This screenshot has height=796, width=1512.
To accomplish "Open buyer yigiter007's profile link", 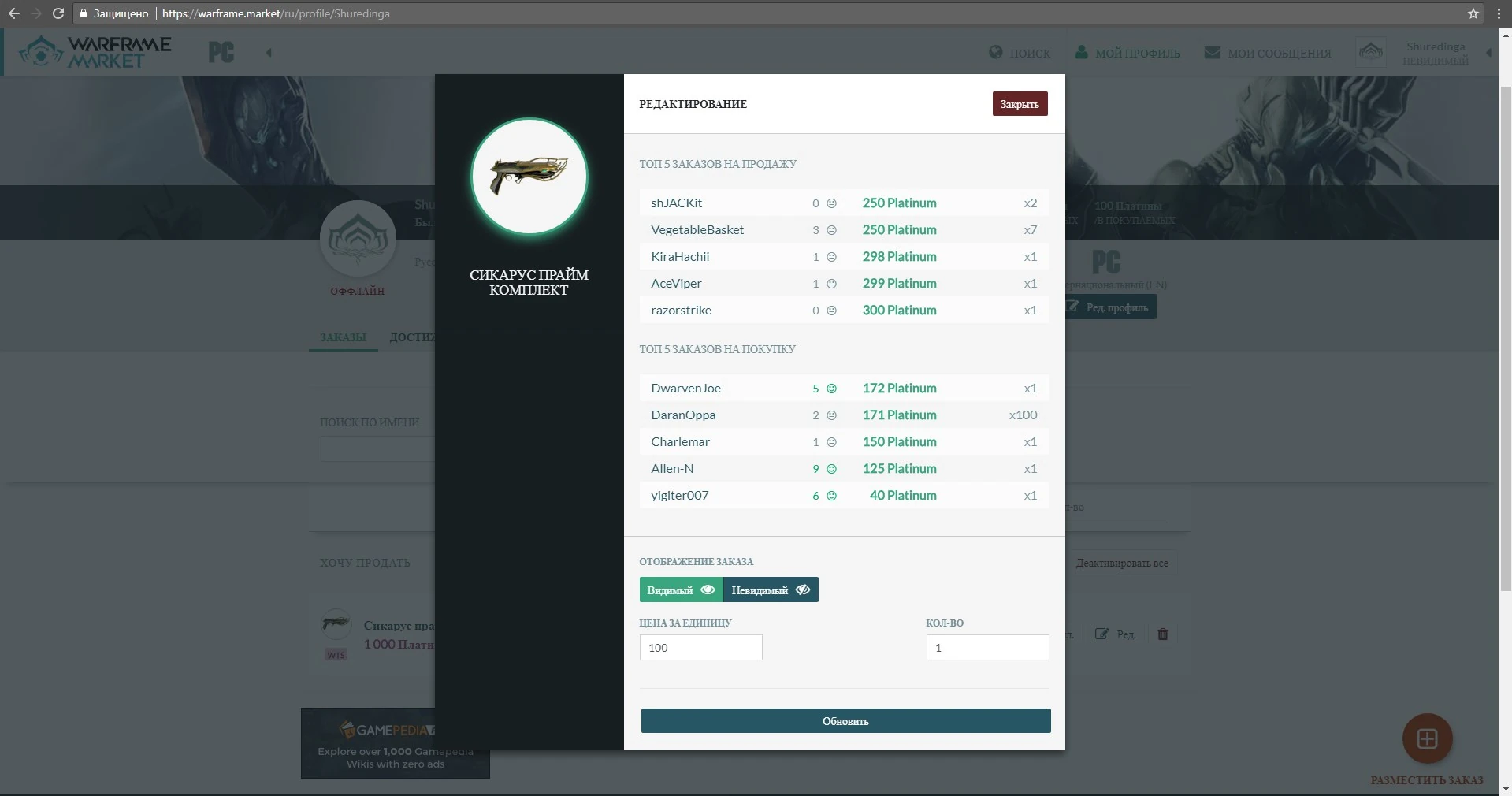I will [679, 496].
